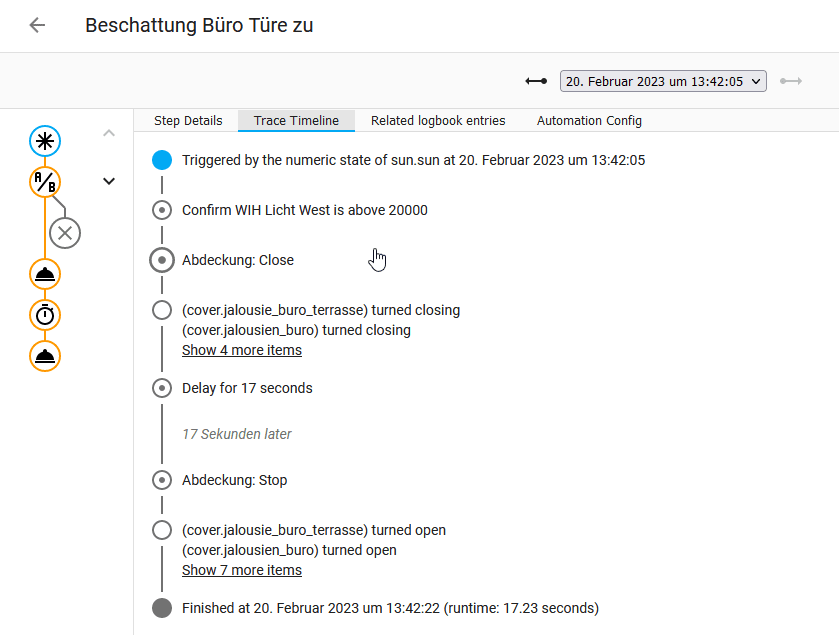Select the delay timer node

[45, 315]
